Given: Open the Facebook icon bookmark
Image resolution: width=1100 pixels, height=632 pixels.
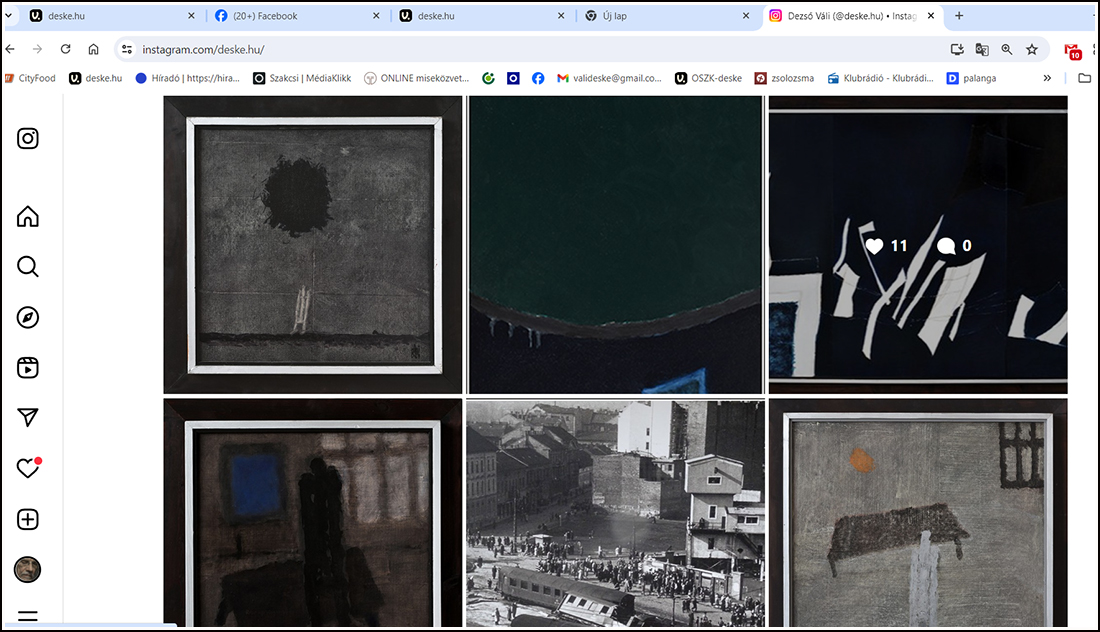Looking at the screenshot, I should point(538,79).
